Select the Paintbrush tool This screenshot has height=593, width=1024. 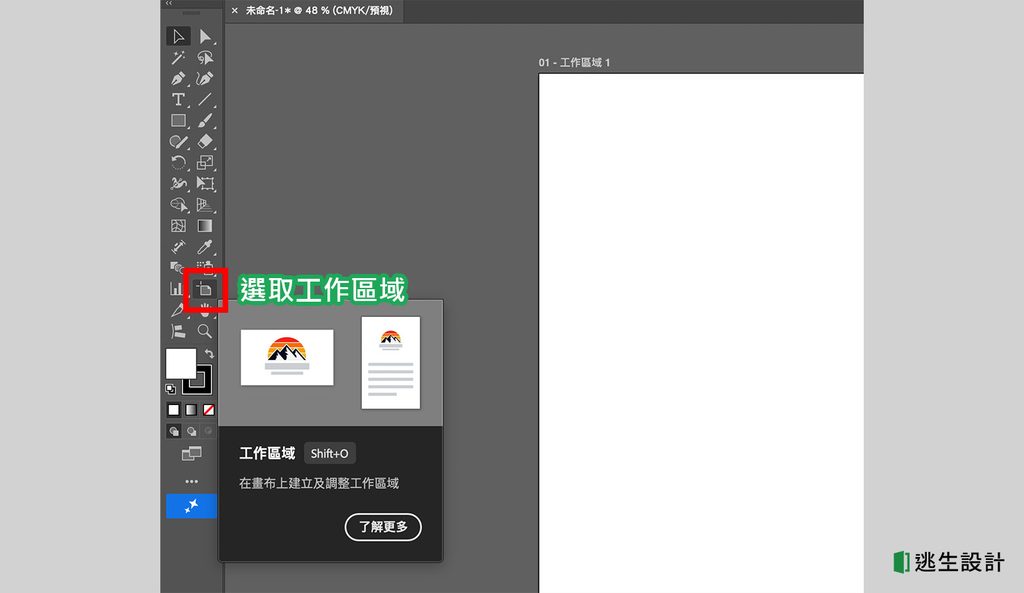point(205,120)
